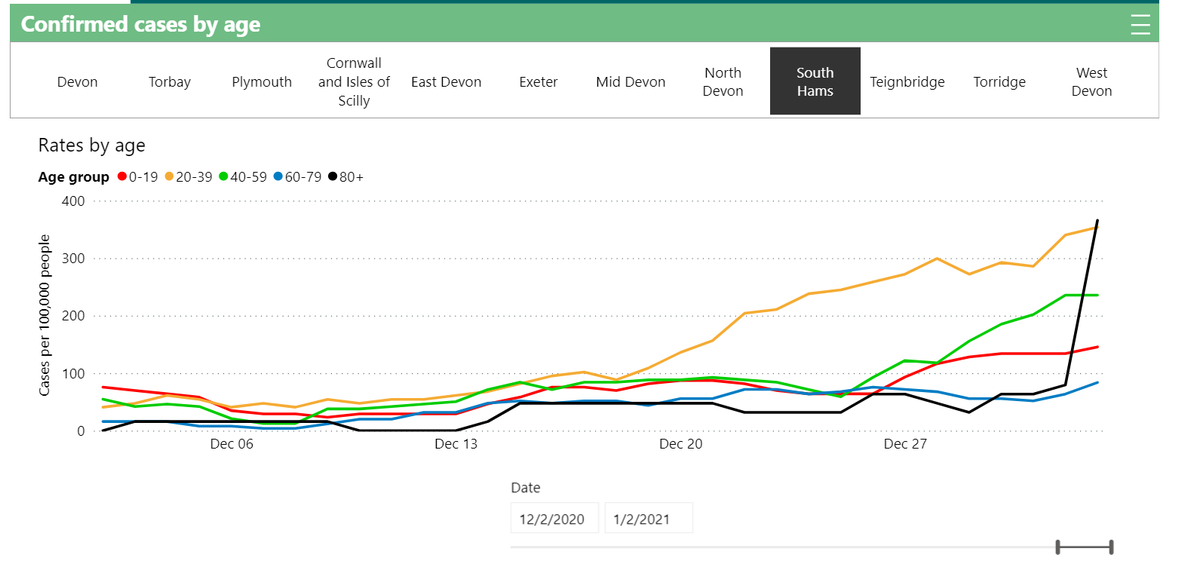Click the Dec 20 axis label

coord(681,445)
